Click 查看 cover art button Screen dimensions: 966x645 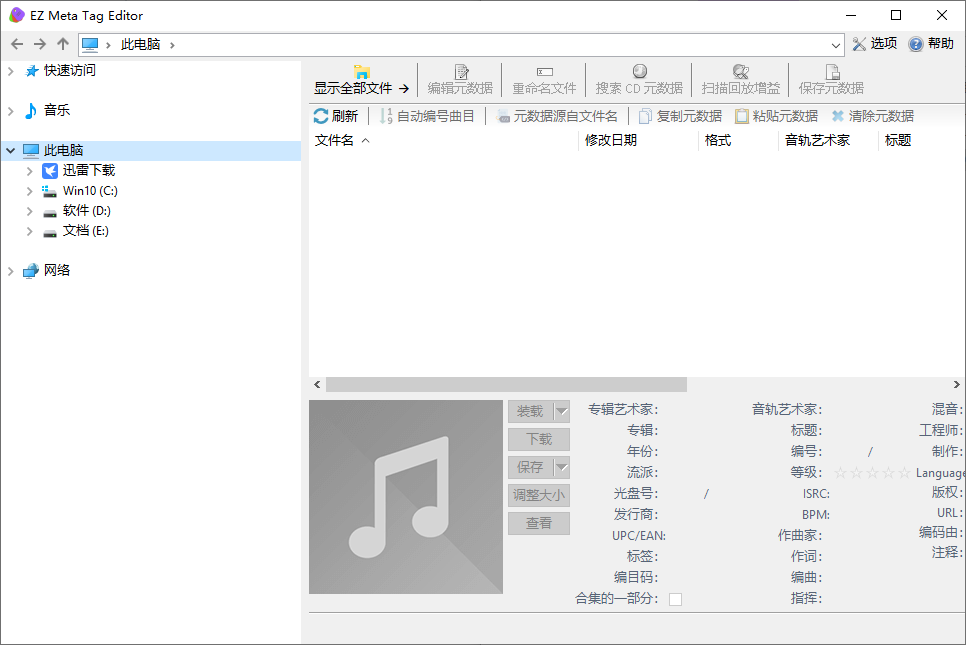[x=538, y=523]
